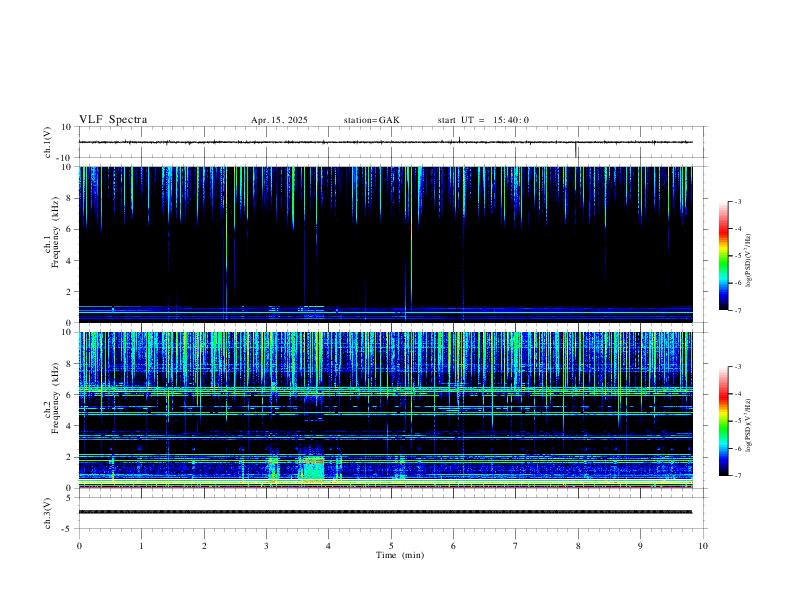Click the ch.3 voltage trace band
Image resolution: width=792 pixels, height=612 pixels.
[x=385, y=512]
